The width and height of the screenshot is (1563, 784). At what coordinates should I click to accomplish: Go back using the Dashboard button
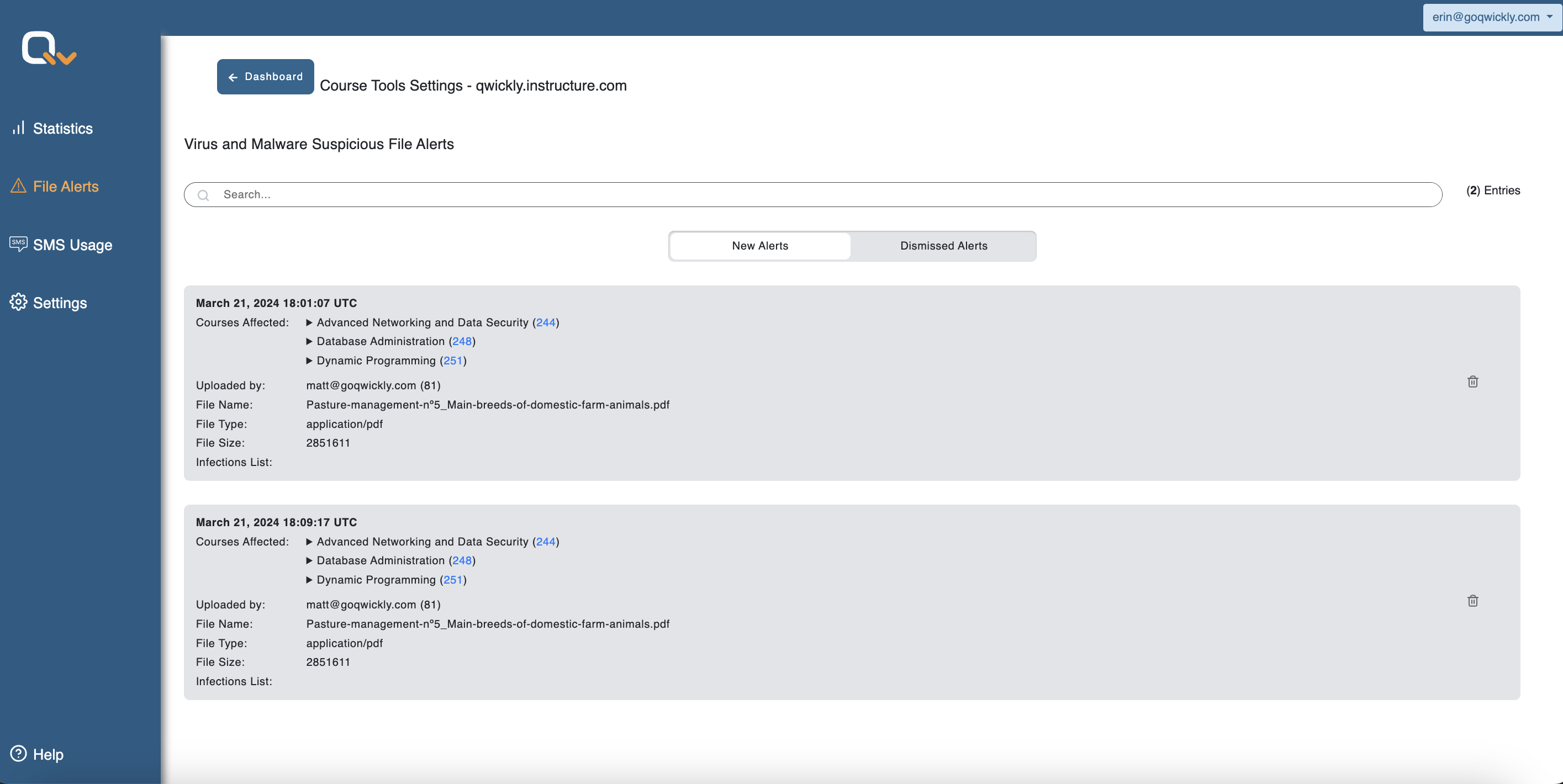coord(265,76)
